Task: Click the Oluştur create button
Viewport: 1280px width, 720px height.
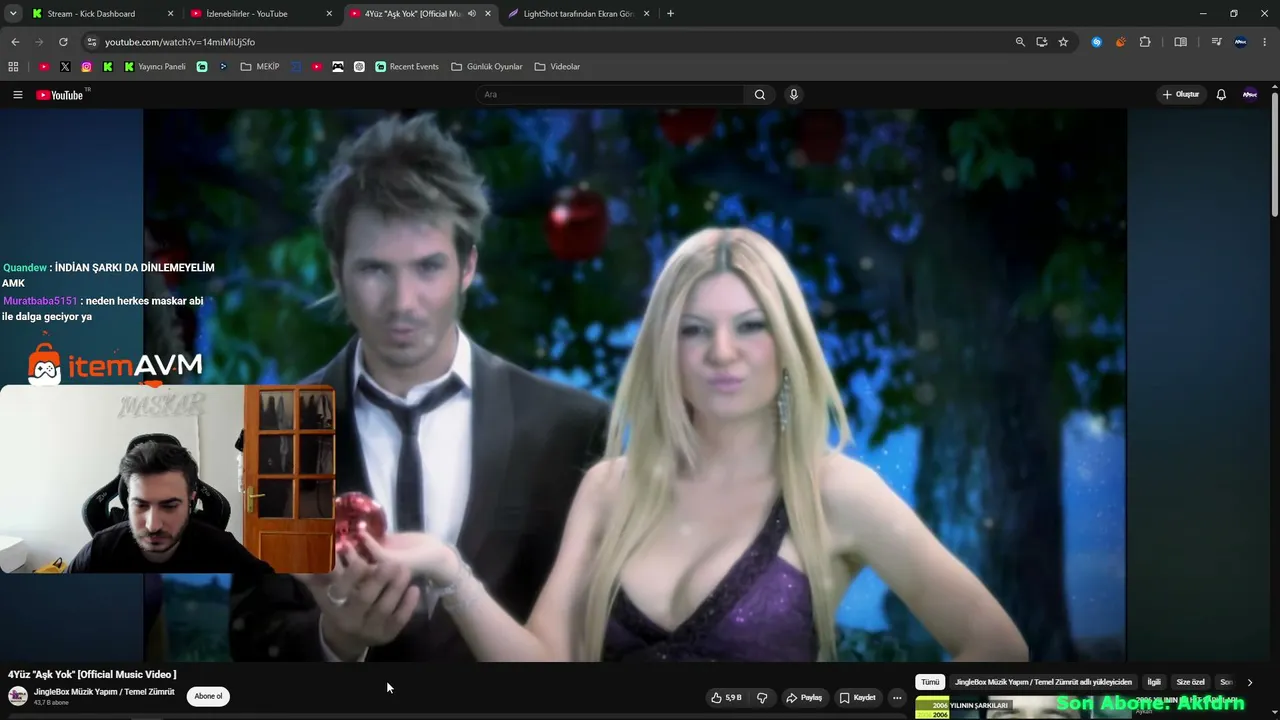Action: click(x=1181, y=95)
